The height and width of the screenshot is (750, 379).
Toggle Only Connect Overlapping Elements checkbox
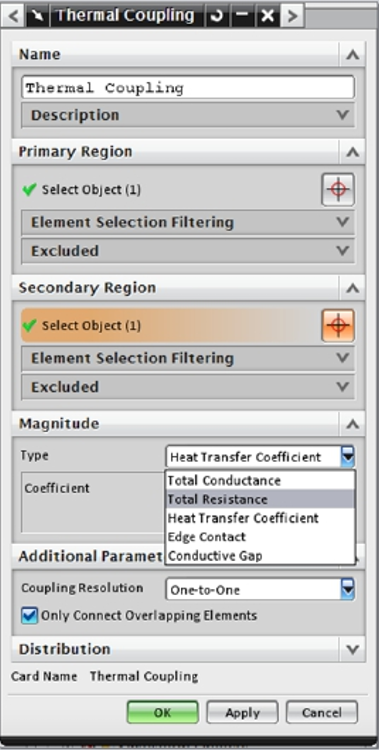click(29, 616)
